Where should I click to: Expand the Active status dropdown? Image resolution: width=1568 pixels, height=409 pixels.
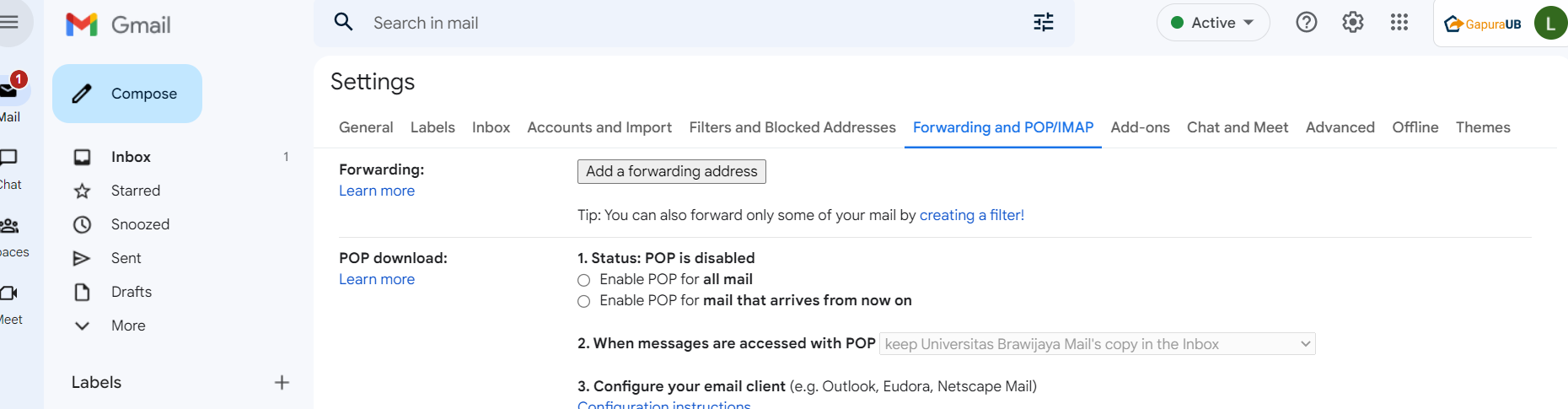click(1213, 23)
